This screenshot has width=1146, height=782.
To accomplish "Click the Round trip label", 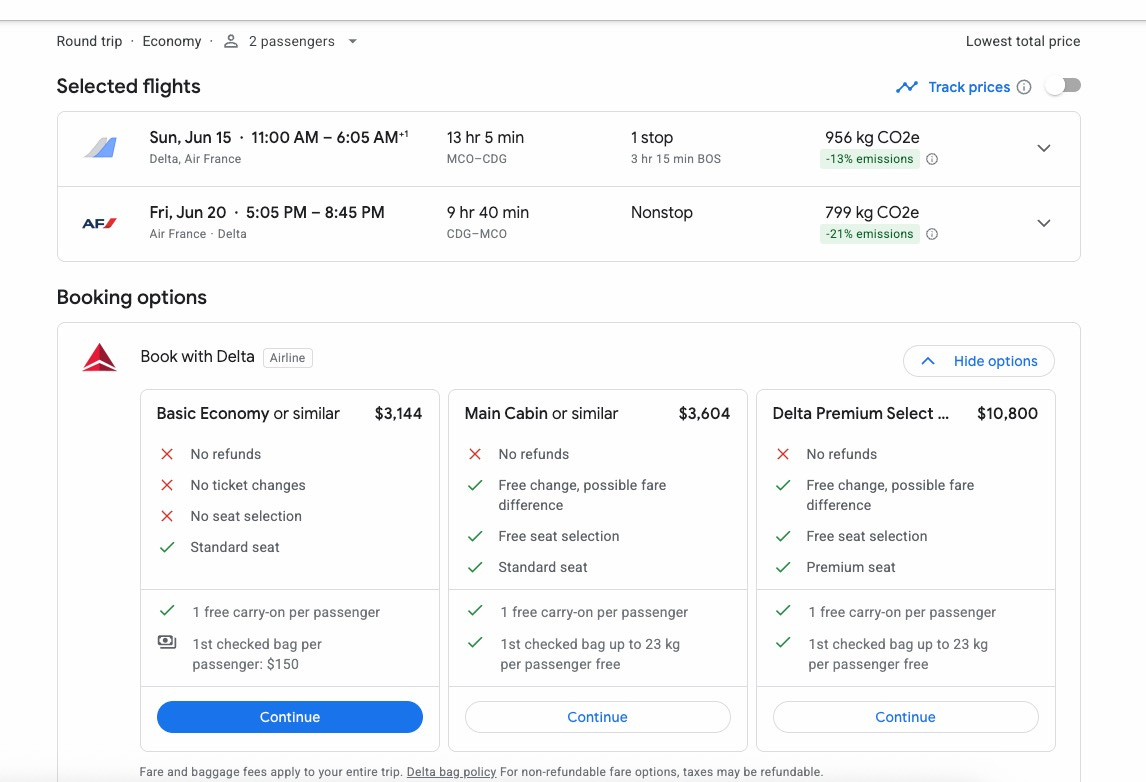I will pyautogui.click(x=89, y=42).
